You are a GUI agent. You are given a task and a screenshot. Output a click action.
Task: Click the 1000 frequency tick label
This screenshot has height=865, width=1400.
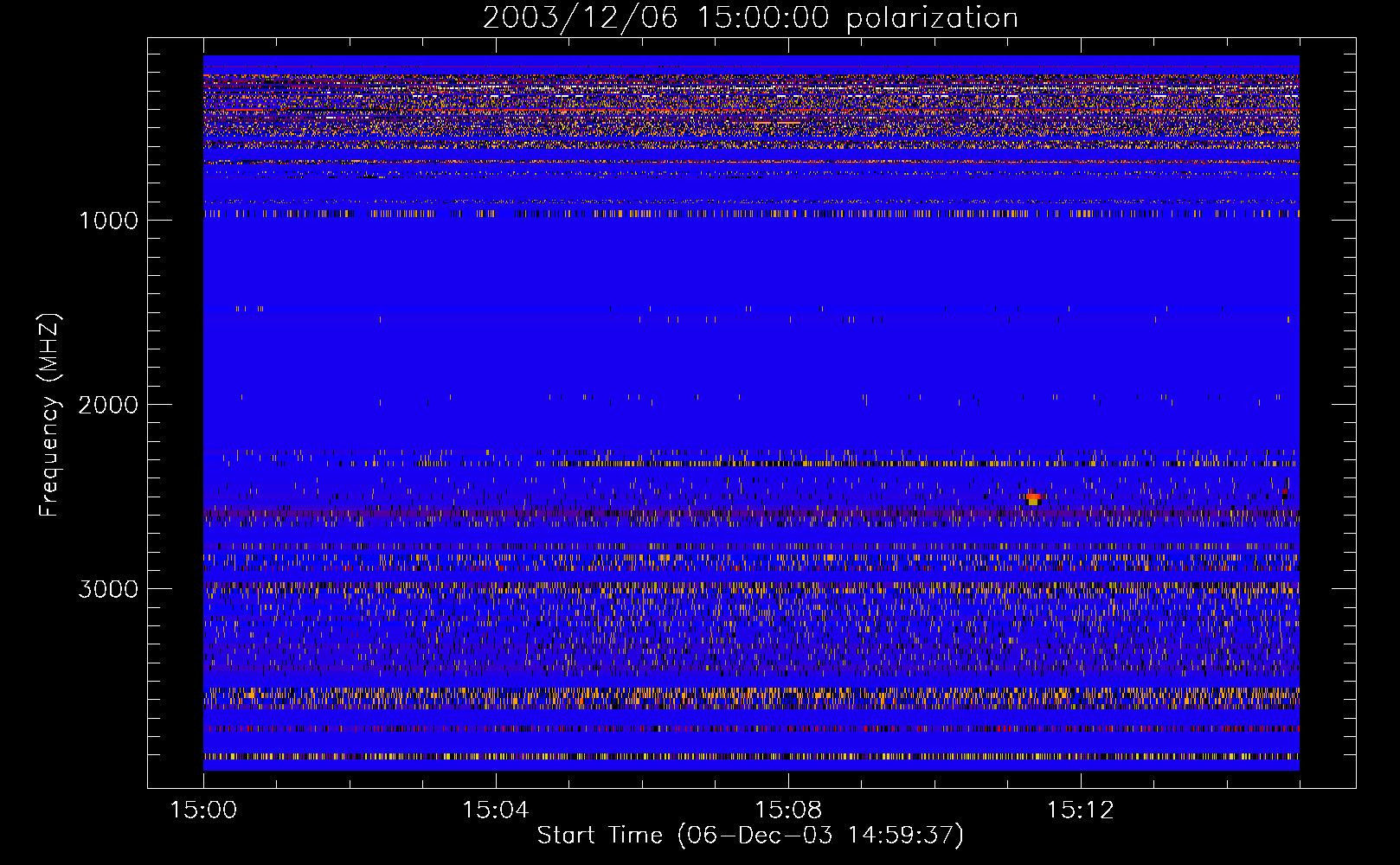[108, 221]
